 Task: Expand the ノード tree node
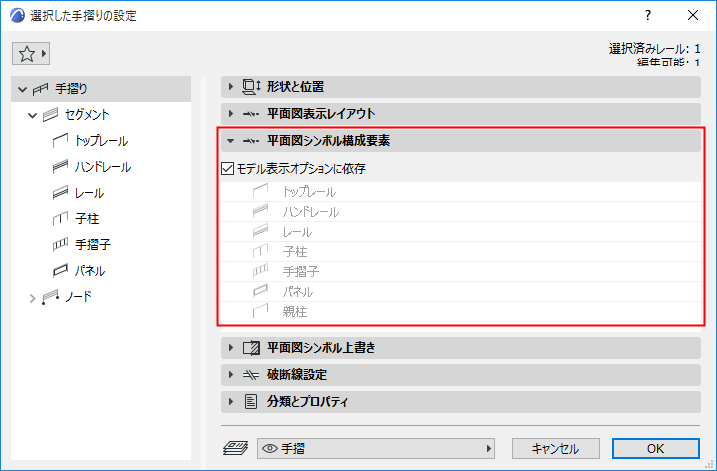click(x=32, y=298)
